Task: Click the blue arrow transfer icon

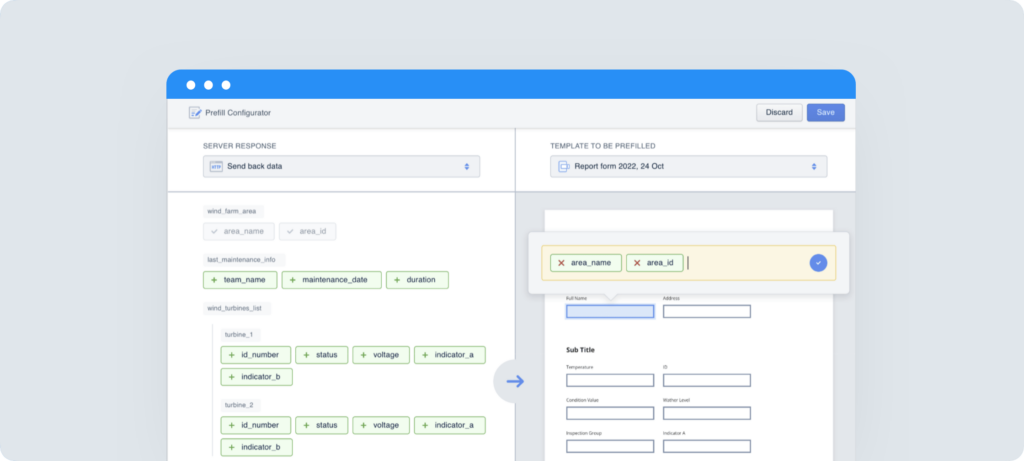Action: tap(515, 381)
